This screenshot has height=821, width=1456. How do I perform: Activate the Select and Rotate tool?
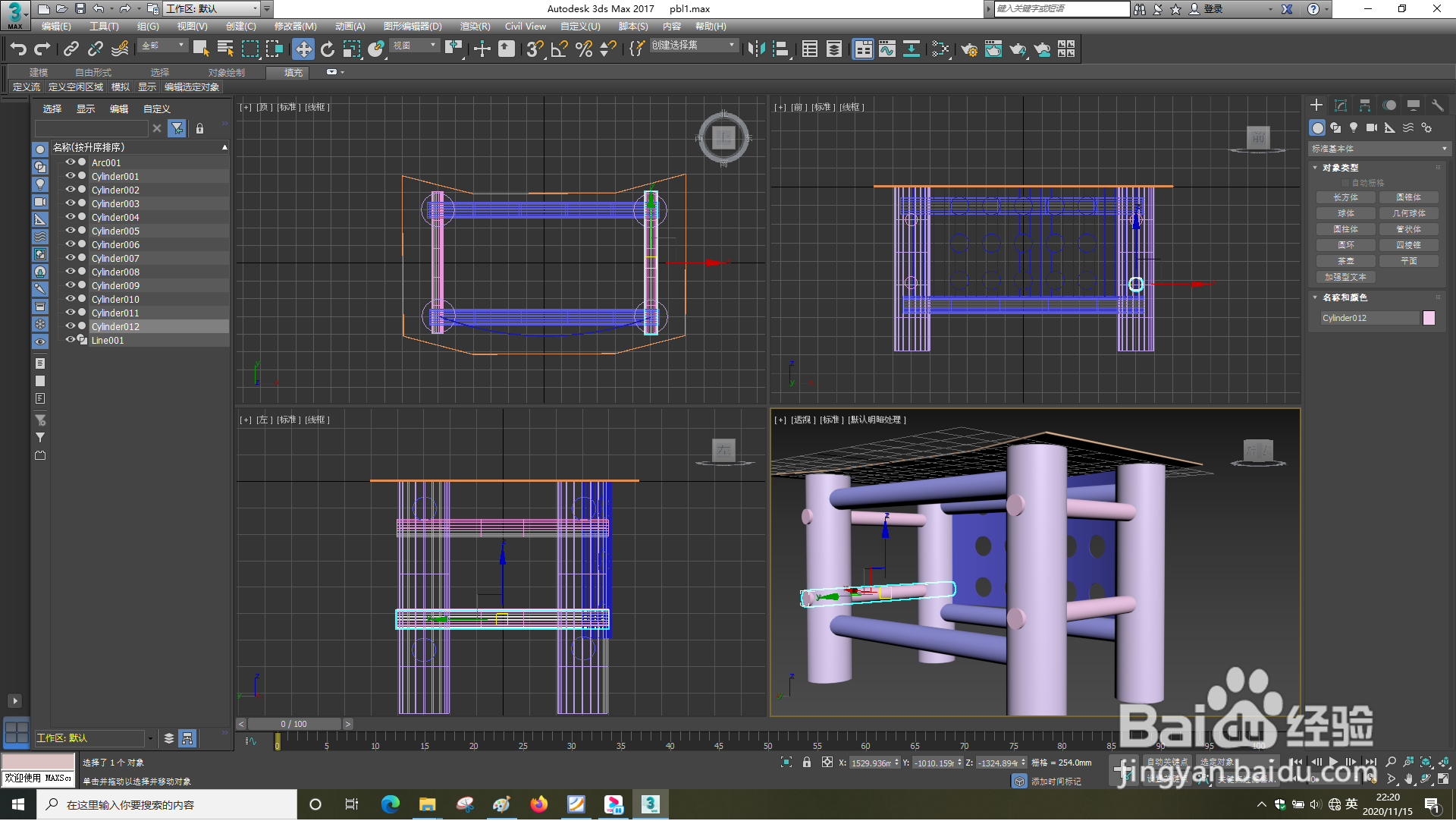[327, 49]
